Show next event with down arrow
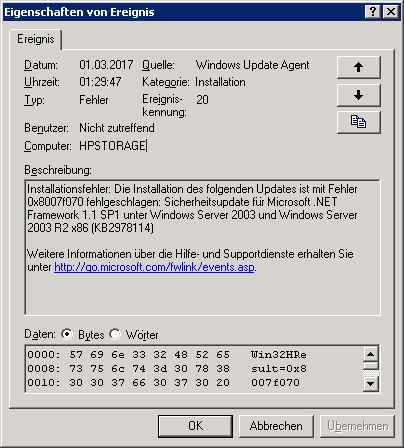 click(x=359, y=95)
